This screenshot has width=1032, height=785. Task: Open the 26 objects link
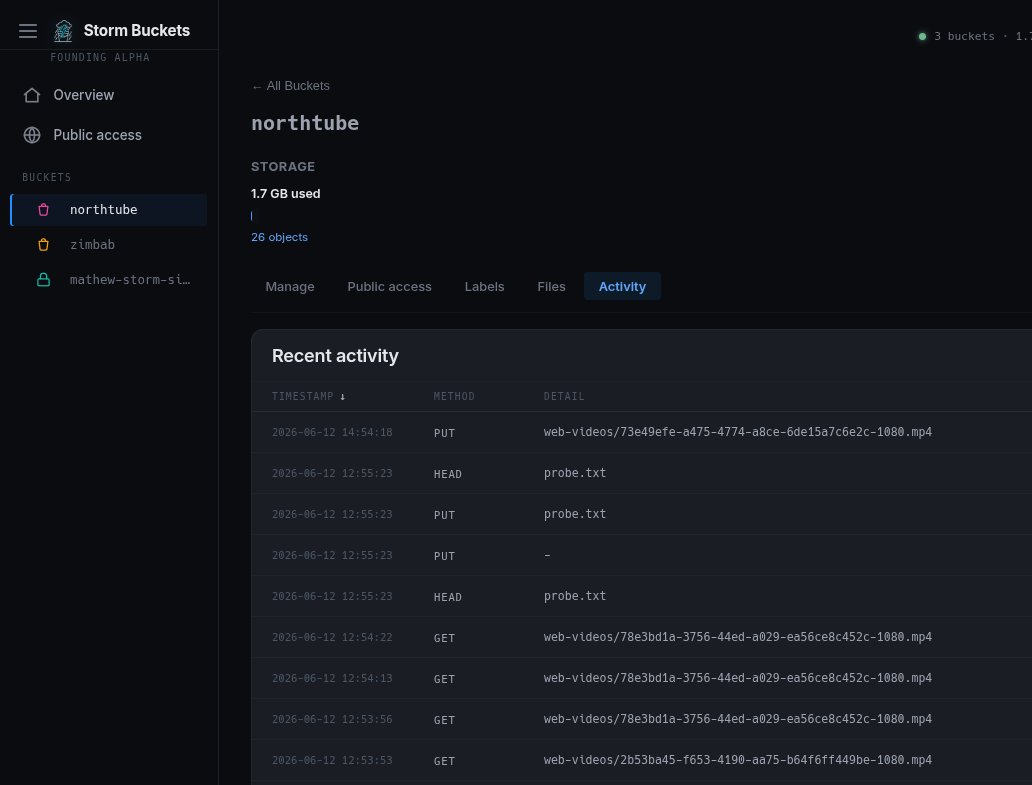pyautogui.click(x=279, y=237)
